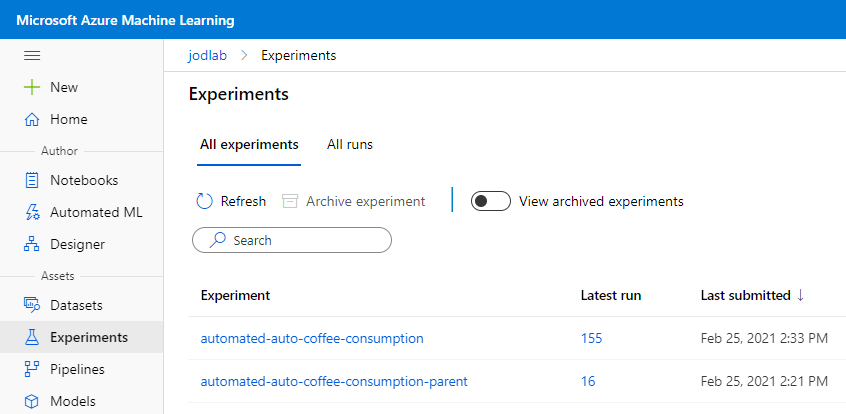Image resolution: width=846 pixels, height=414 pixels.
Task: Open automated-auto-coffee-consumption experiment link
Action: [x=312, y=339]
